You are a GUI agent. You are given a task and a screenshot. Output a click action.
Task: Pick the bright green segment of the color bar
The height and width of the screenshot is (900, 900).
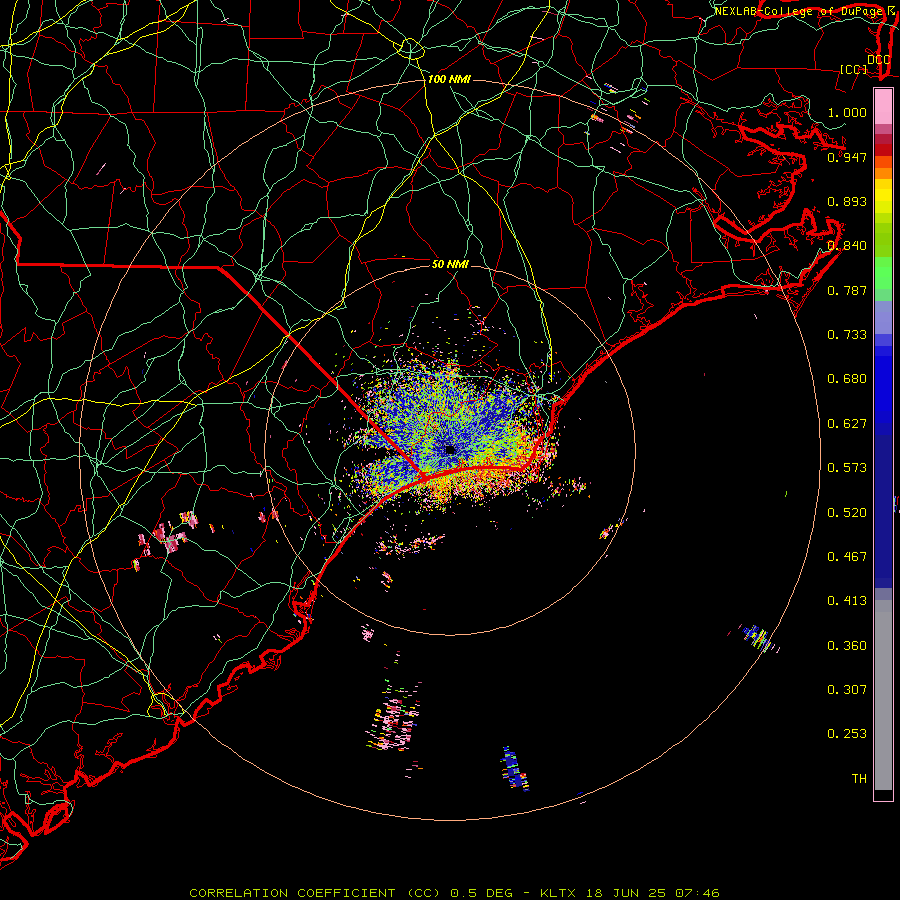(x=883, y=273)
